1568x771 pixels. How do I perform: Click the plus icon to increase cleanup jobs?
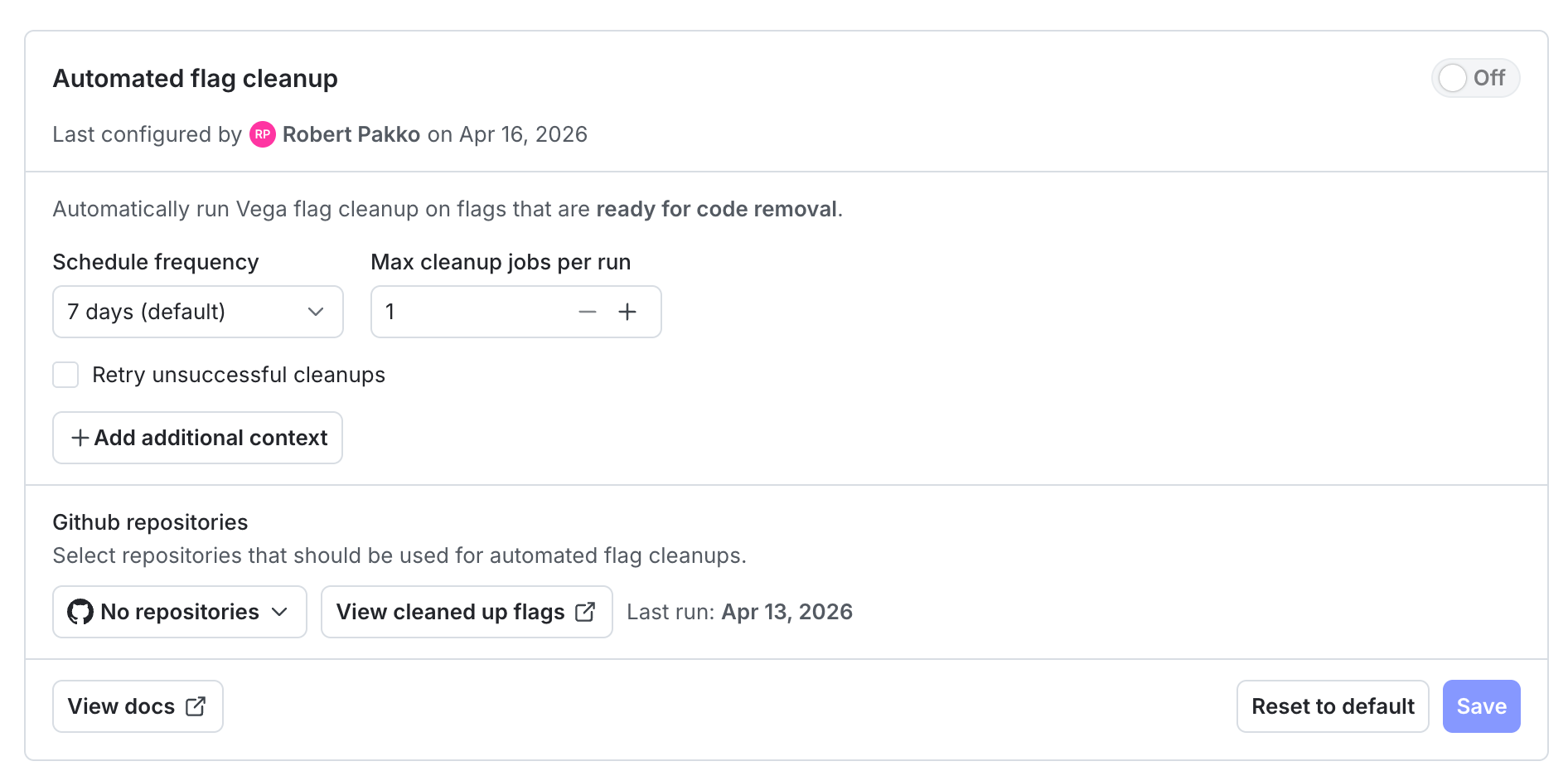[627, 312]
